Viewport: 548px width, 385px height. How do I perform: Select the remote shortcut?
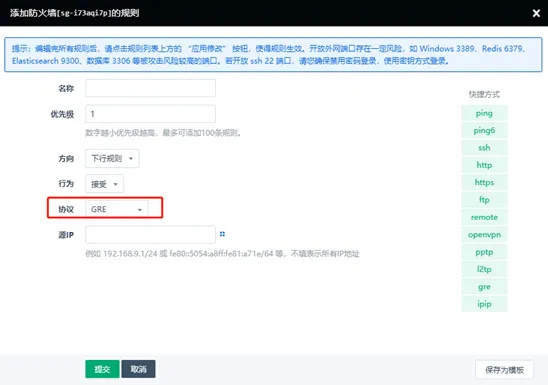tap(484, 217)
